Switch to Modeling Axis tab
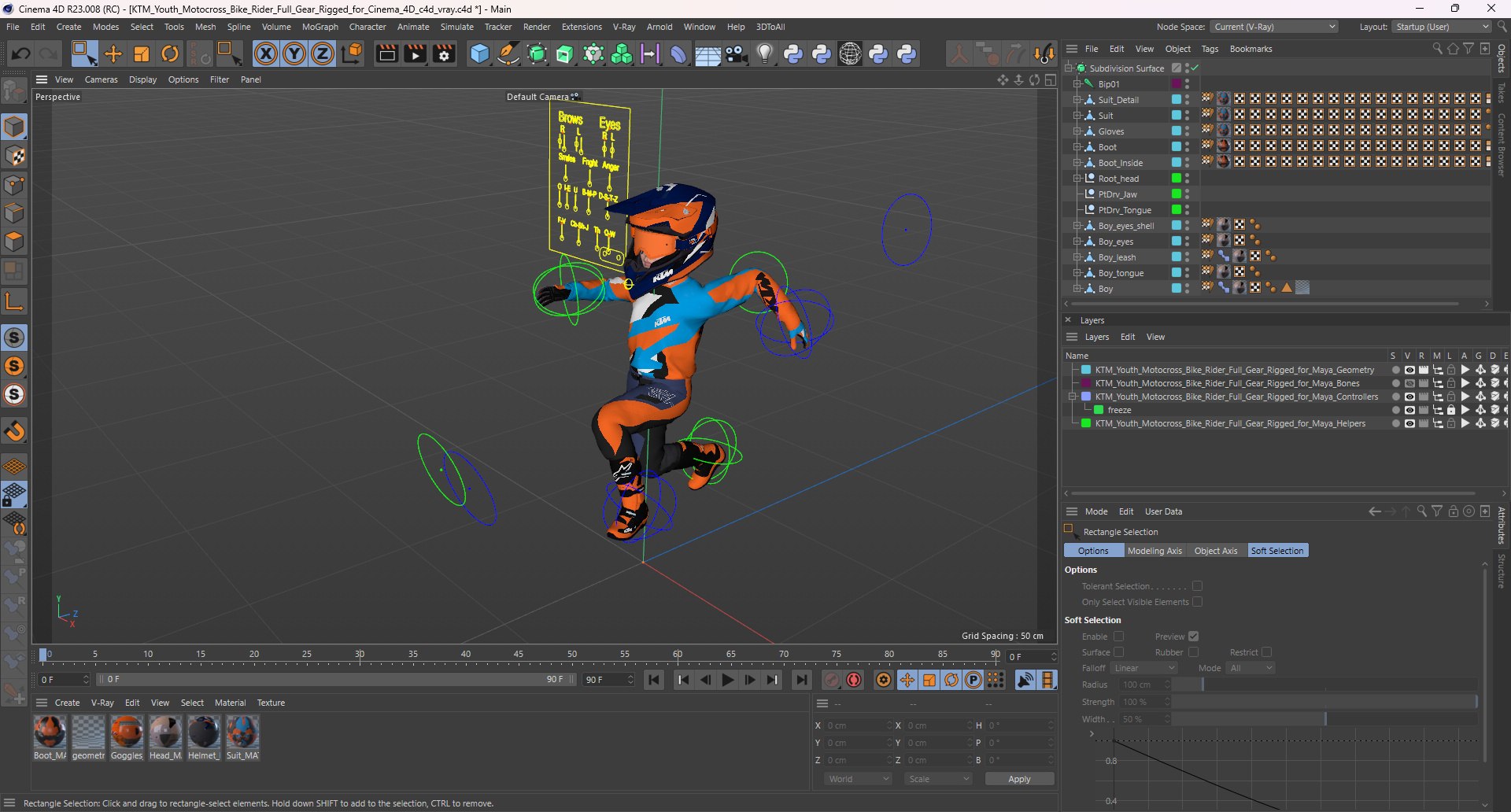Image resolution: width=1511 pixels, height=812 pixels. 1154,551
